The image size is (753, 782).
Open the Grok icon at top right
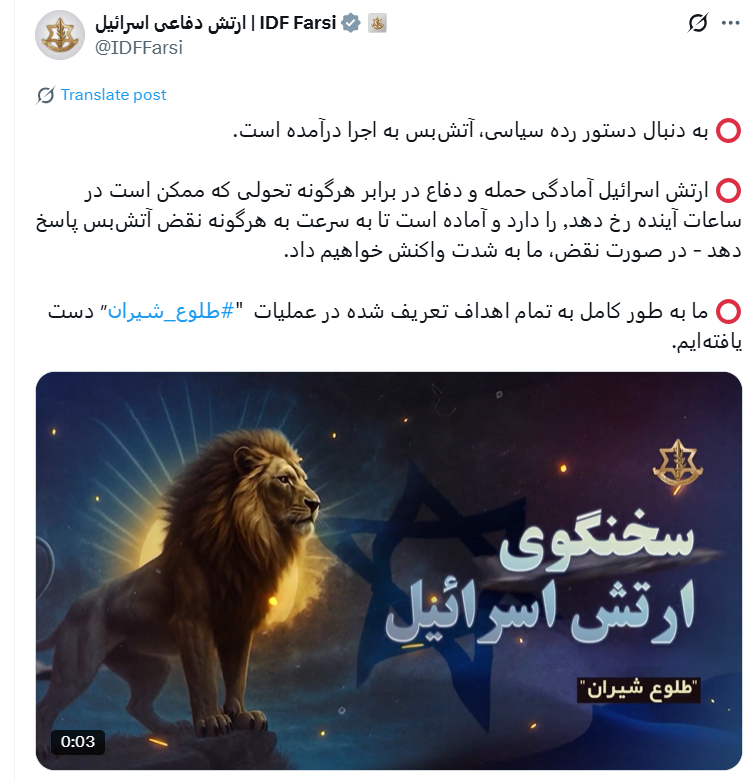[698, 23]
